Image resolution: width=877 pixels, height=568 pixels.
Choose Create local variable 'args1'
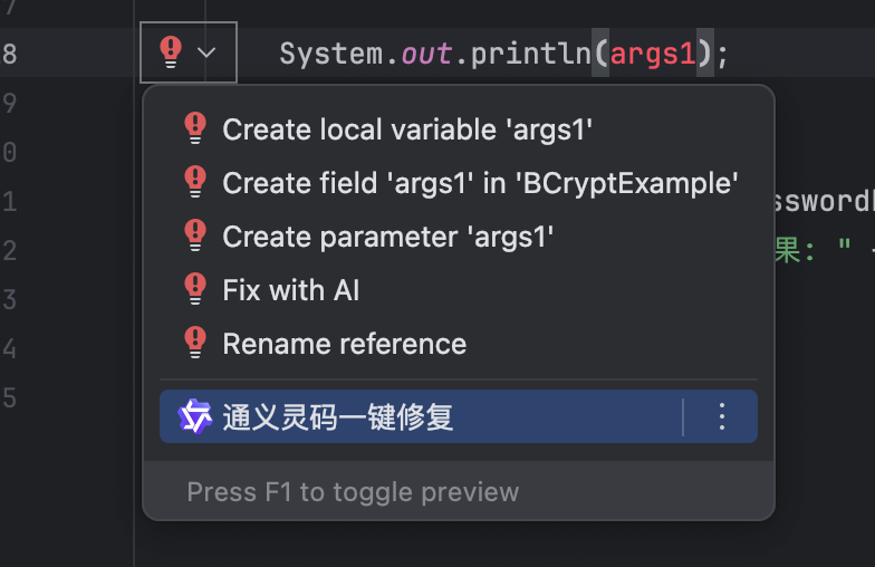tap(458, 130)
